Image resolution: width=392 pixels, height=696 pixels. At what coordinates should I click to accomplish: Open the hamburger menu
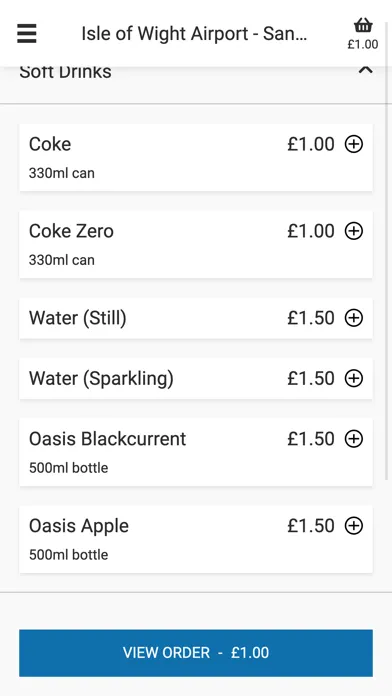(x=27, y=33)
